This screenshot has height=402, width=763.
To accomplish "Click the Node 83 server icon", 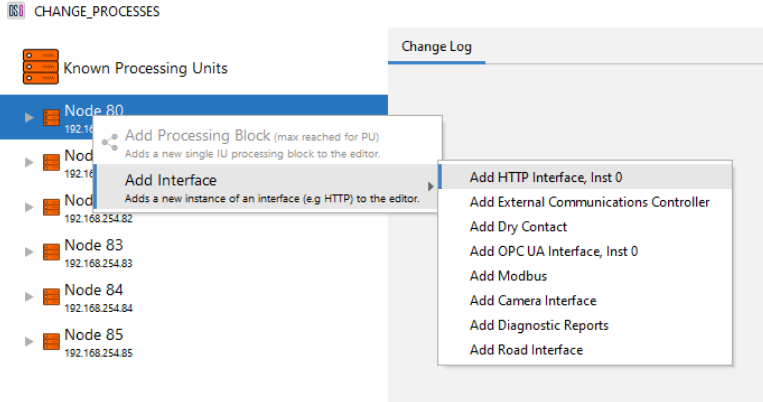I will 51,252.
